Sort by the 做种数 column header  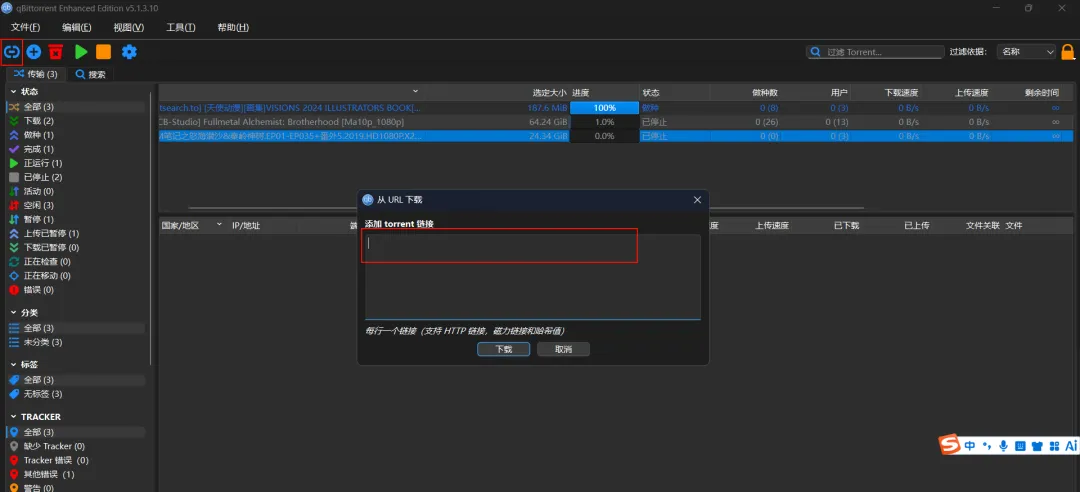(765, 92)
